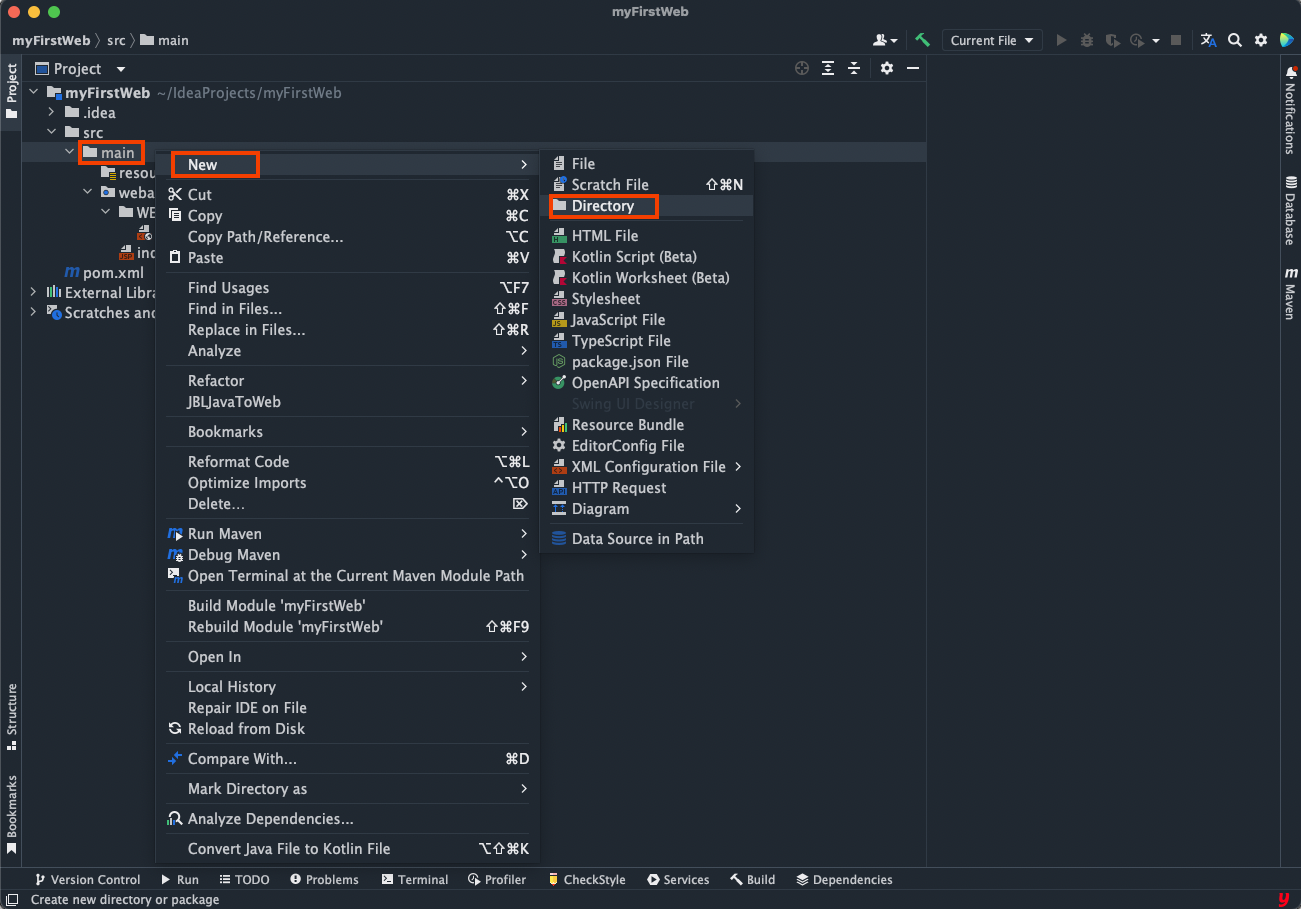The width and height of the screenshot is (1301, 909).
Task: Open Version Control tool window tab
Action: pos(88,879)
